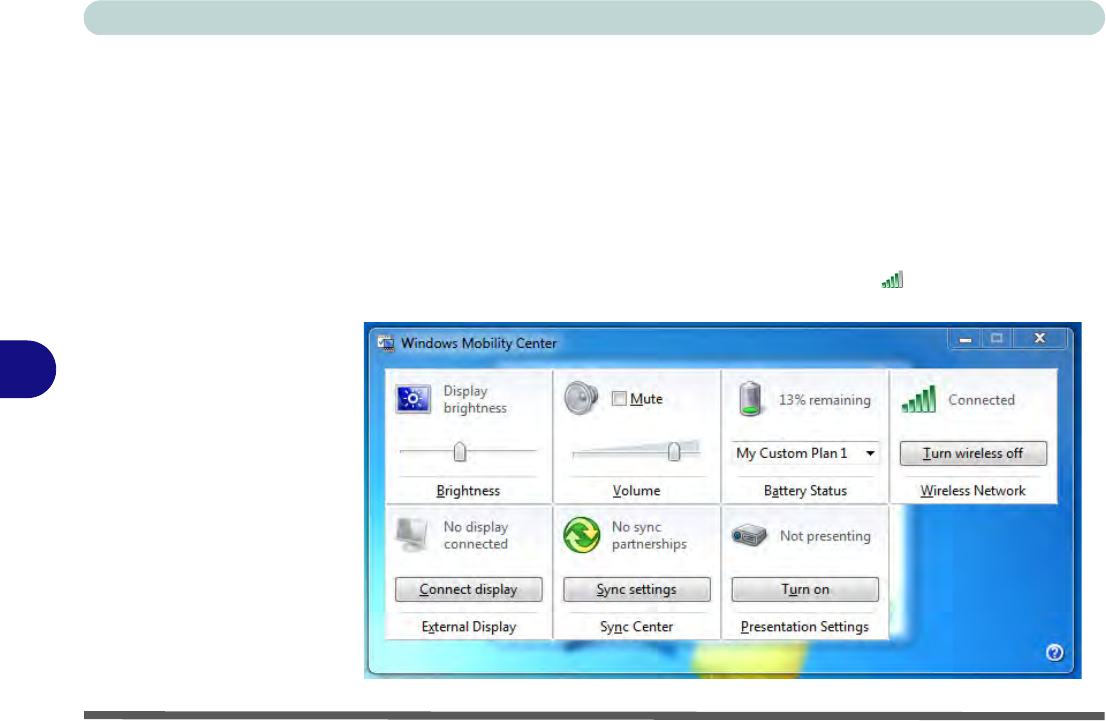1106x721 pixels.
Task: Turn on presentation settings
Action: [x=805, y=589]
